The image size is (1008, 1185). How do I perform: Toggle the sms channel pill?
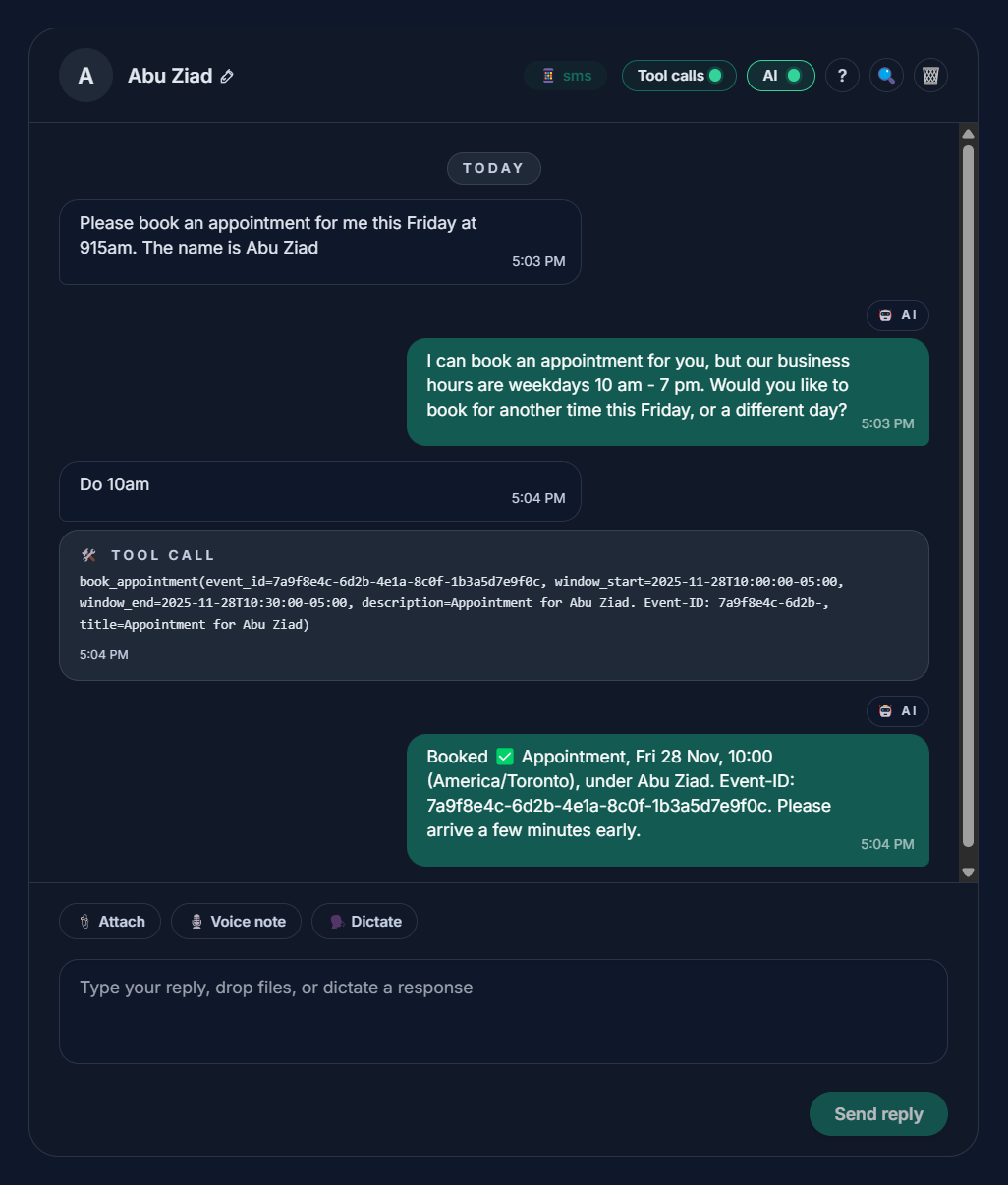(565, 75)
